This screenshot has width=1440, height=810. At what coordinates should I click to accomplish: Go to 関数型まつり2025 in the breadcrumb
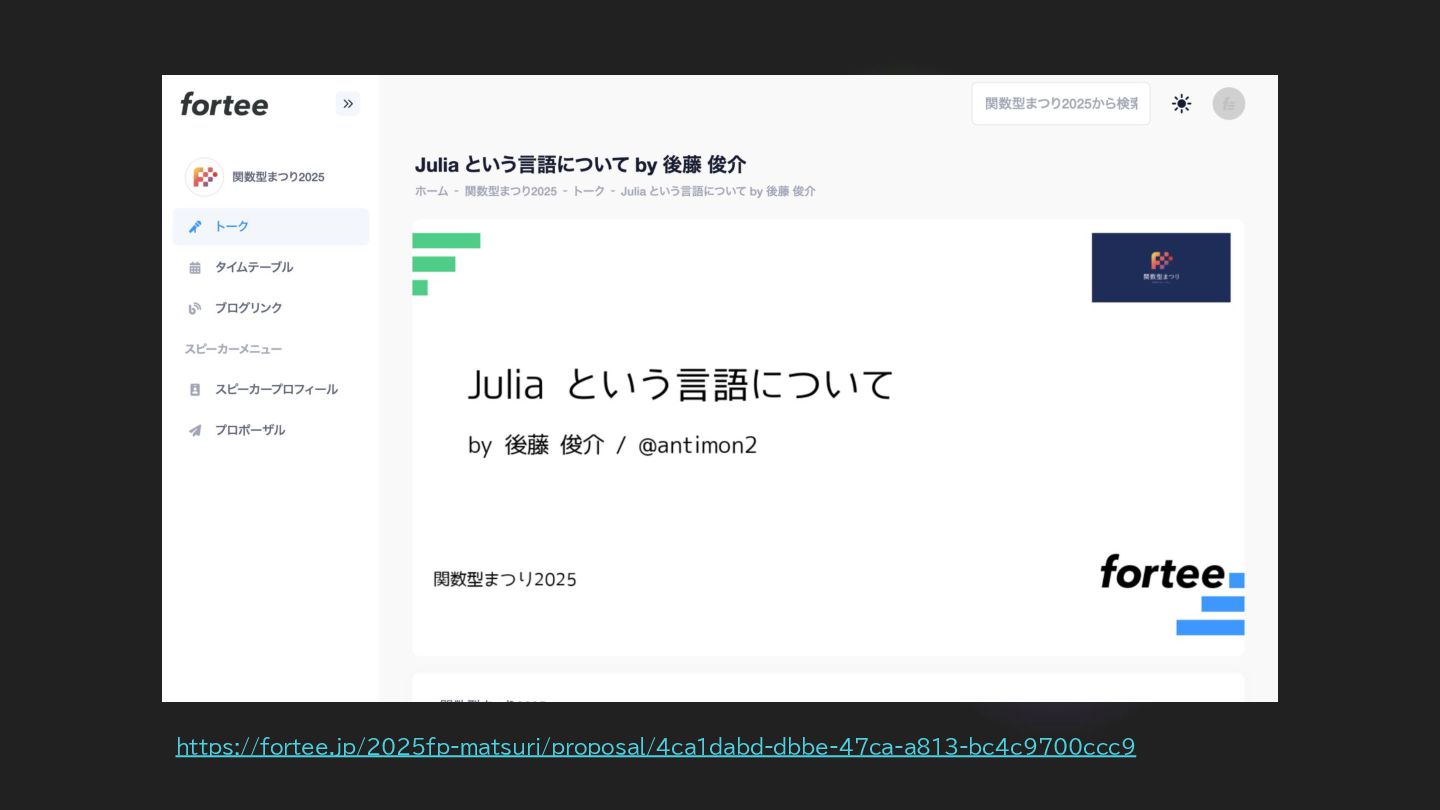(x=511, y=191)
